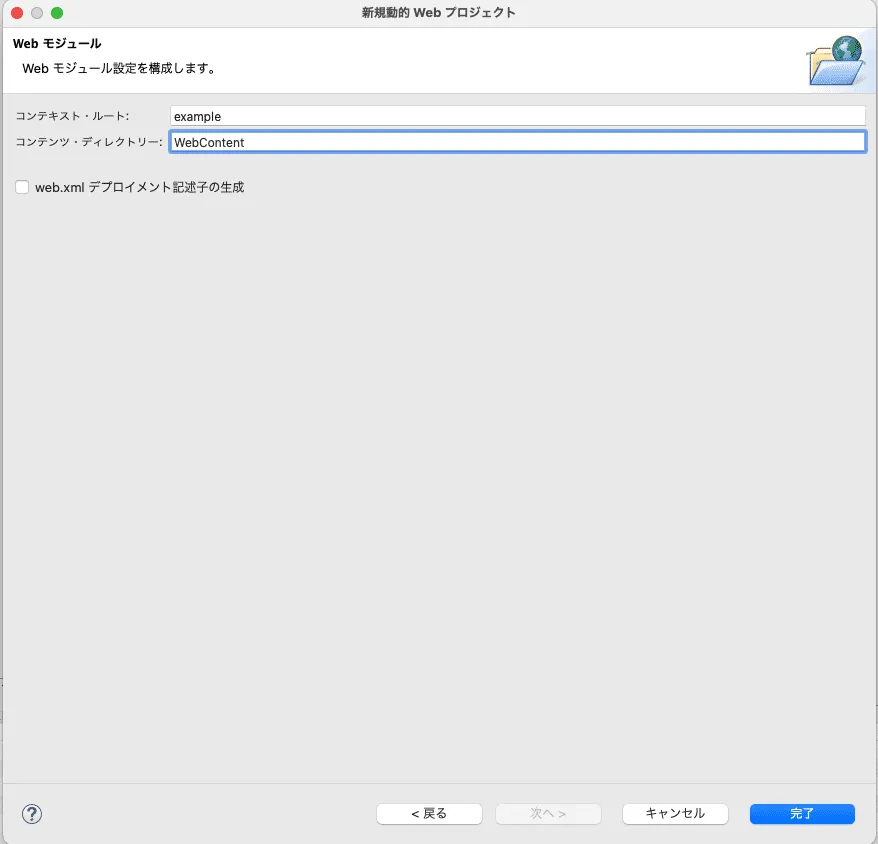Click the gray minimize window button
The image size is (878, 844).
click(37, 13)
